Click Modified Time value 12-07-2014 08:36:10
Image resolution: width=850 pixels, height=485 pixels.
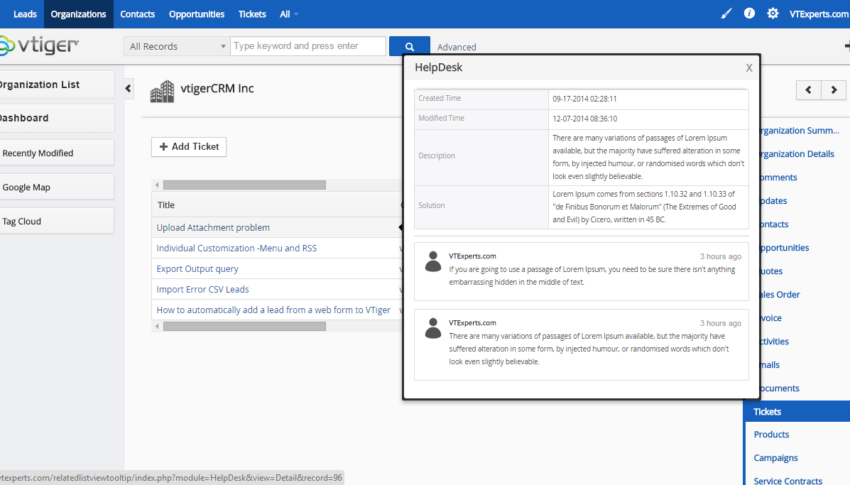click(584, 119)
